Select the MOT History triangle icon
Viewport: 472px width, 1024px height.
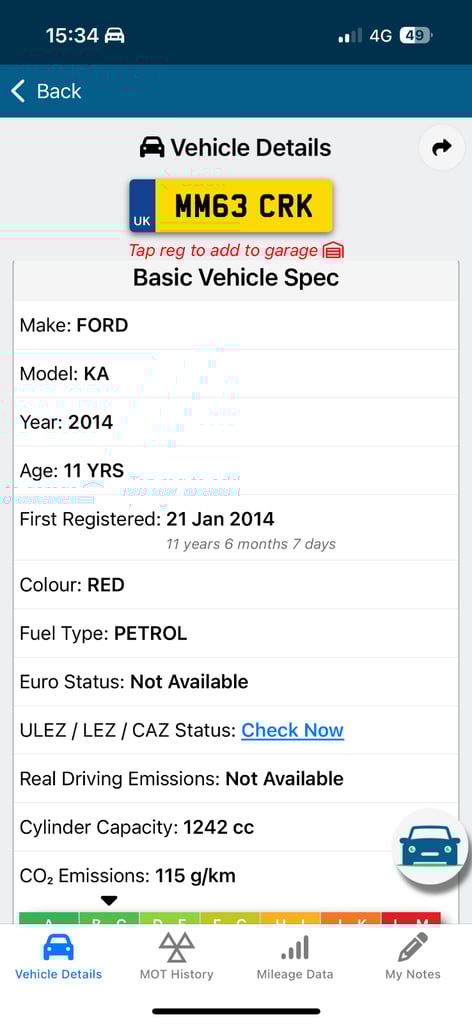pyautogui.click(x=176, y=948)
